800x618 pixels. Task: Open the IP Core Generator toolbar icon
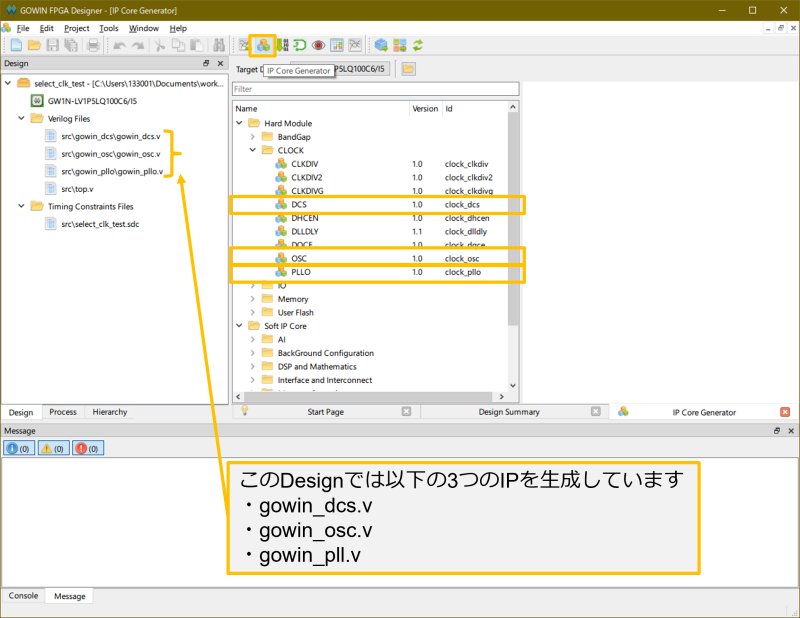coord(263,45)
